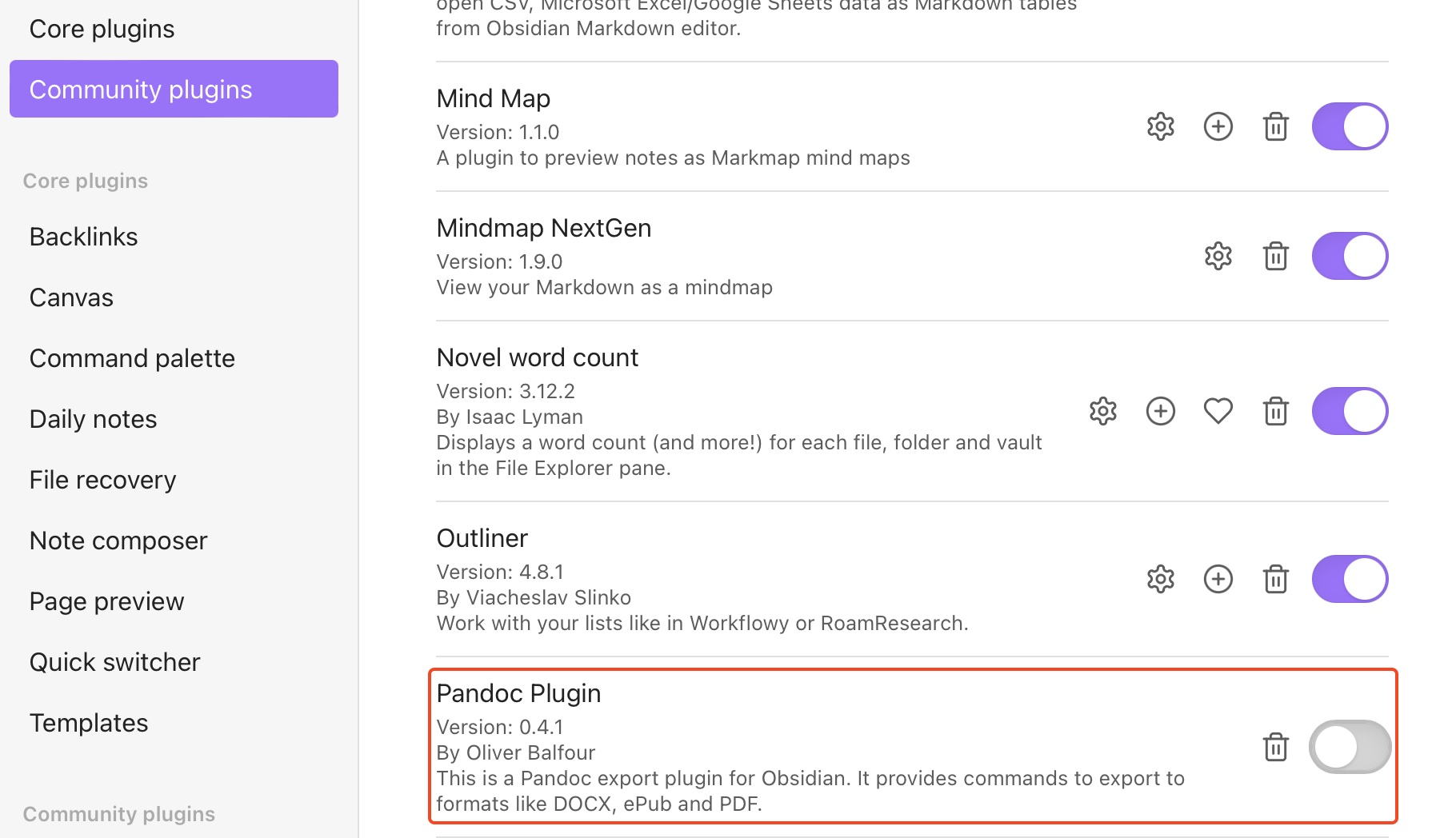Open Mindmap NextGen settings gear
Screen dimensions: 1456x838
tap(1218, 256)
